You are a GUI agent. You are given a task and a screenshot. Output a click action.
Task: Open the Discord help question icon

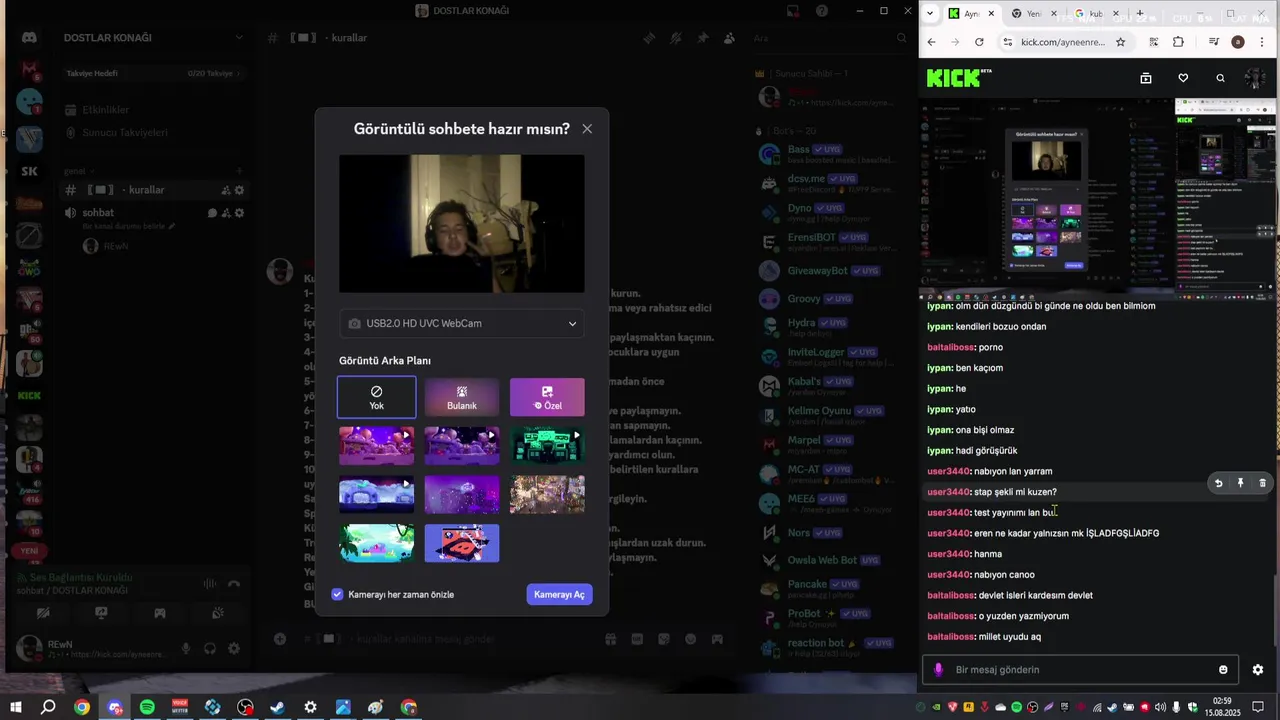pyautogui.click(x=822, y=11)
